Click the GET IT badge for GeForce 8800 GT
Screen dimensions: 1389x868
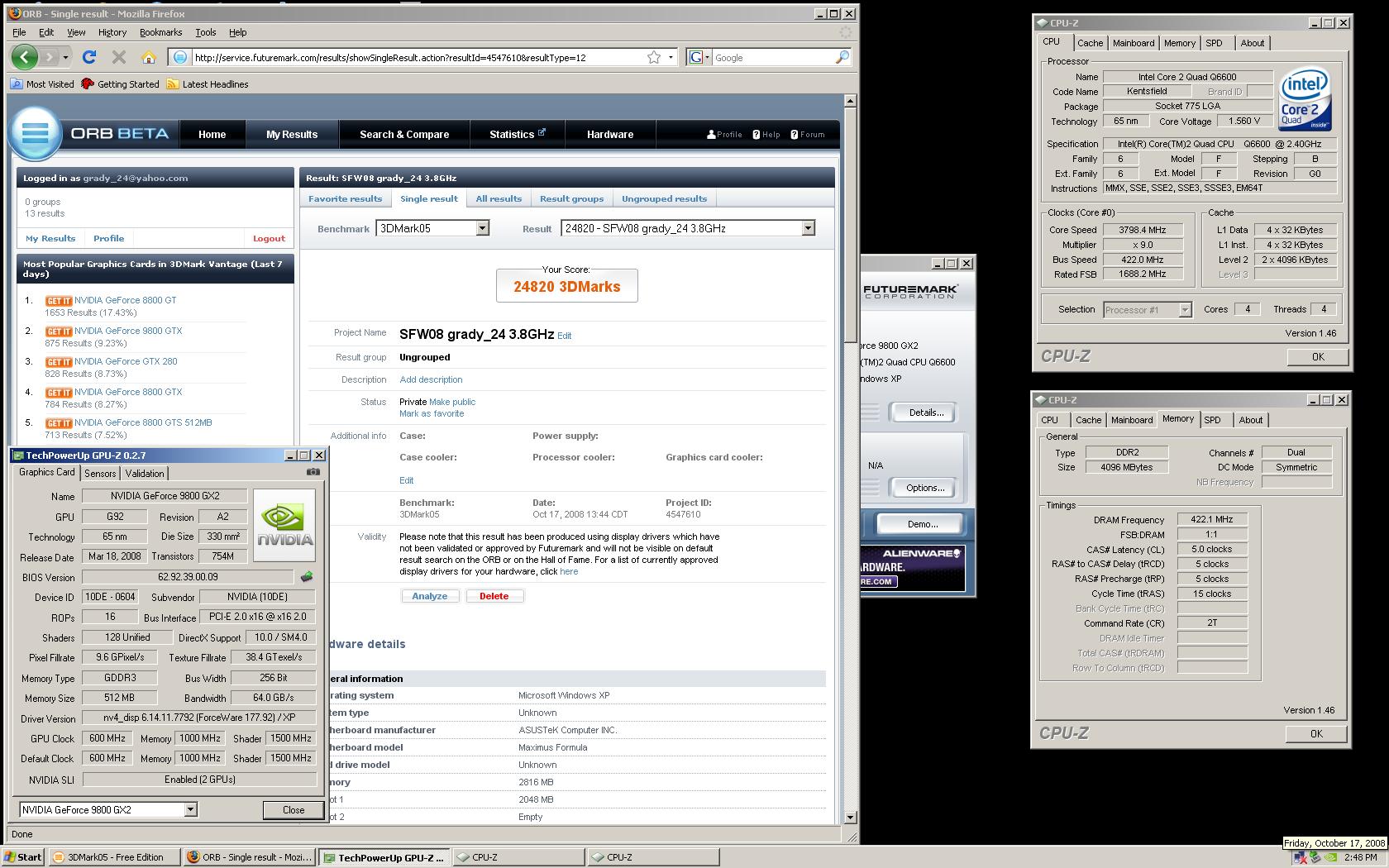click(x=59, y=301)
